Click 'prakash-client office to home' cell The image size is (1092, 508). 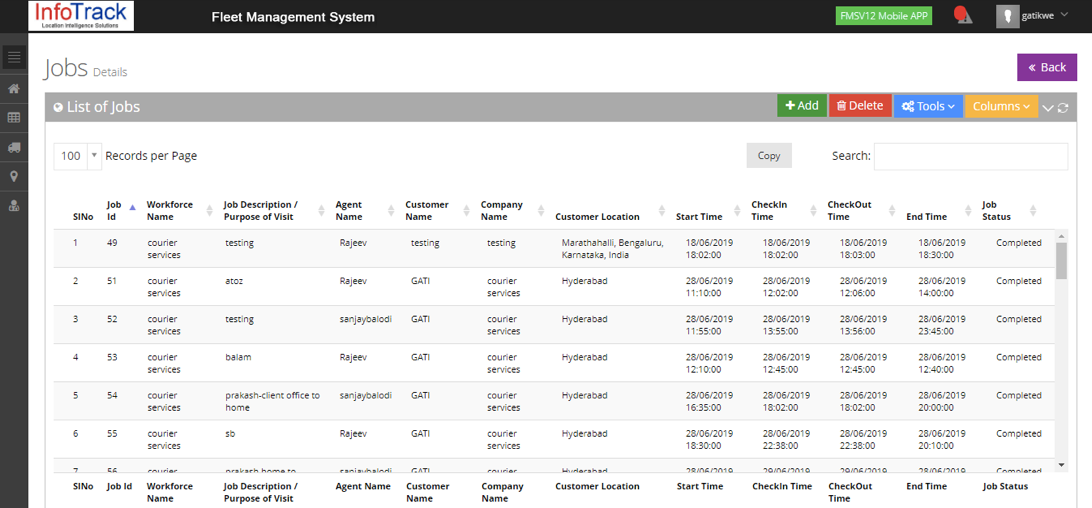272,401
